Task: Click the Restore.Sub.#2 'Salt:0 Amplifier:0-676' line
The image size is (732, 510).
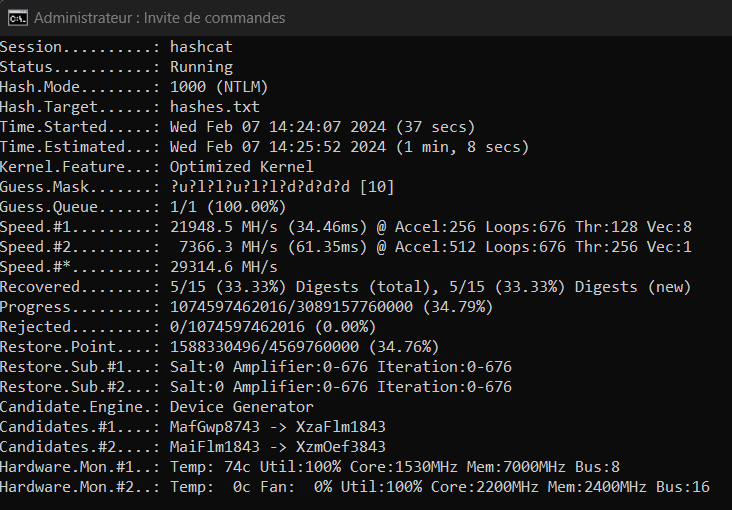Action: (268, 387)
